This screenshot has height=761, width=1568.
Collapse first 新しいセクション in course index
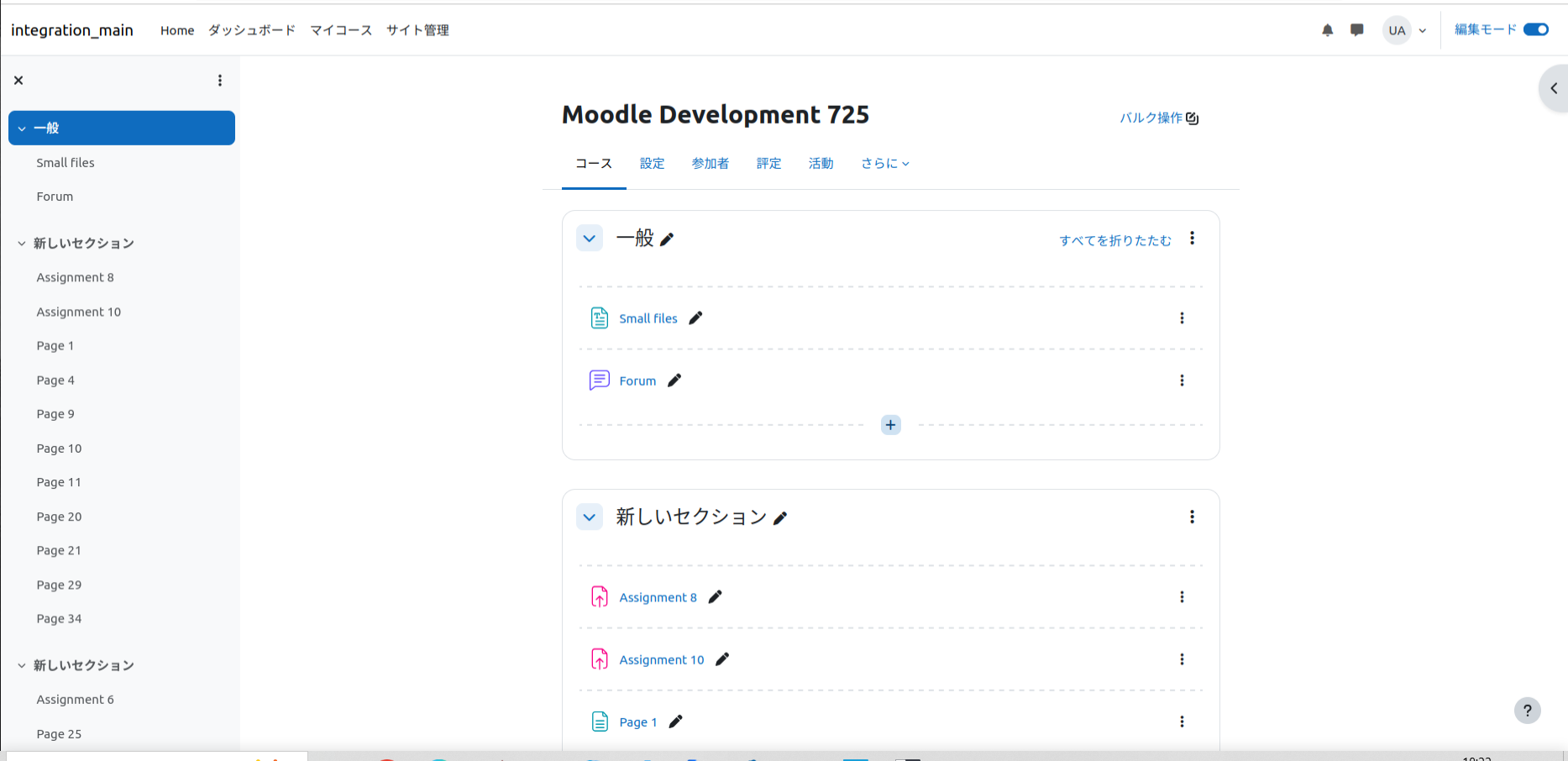(x=22, y=244)
